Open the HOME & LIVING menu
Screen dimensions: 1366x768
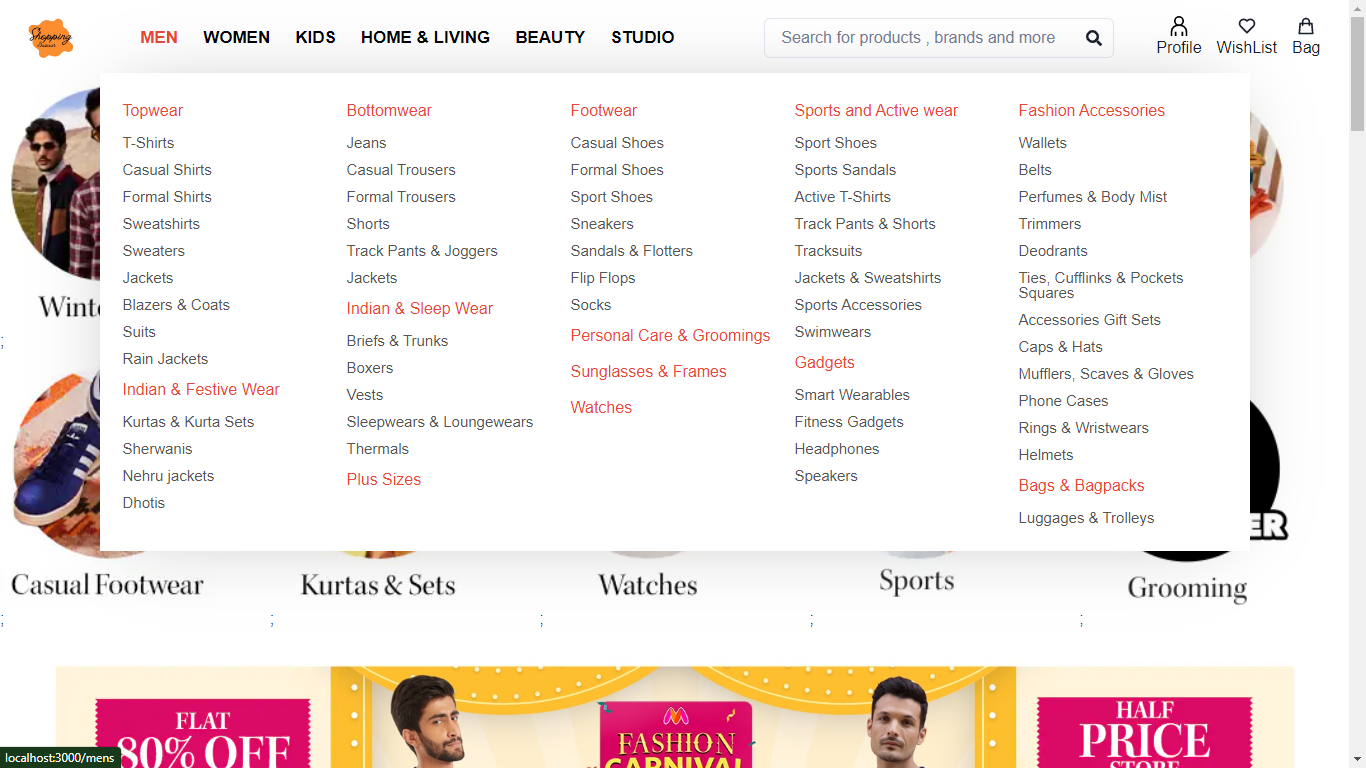425,38
